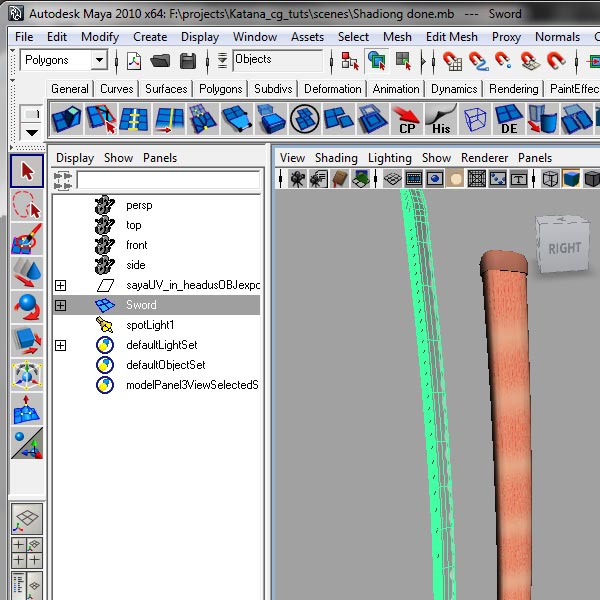Open the Polygons menu set dropdown
This screenshot has height=600, width=600.
pos(99,60)
